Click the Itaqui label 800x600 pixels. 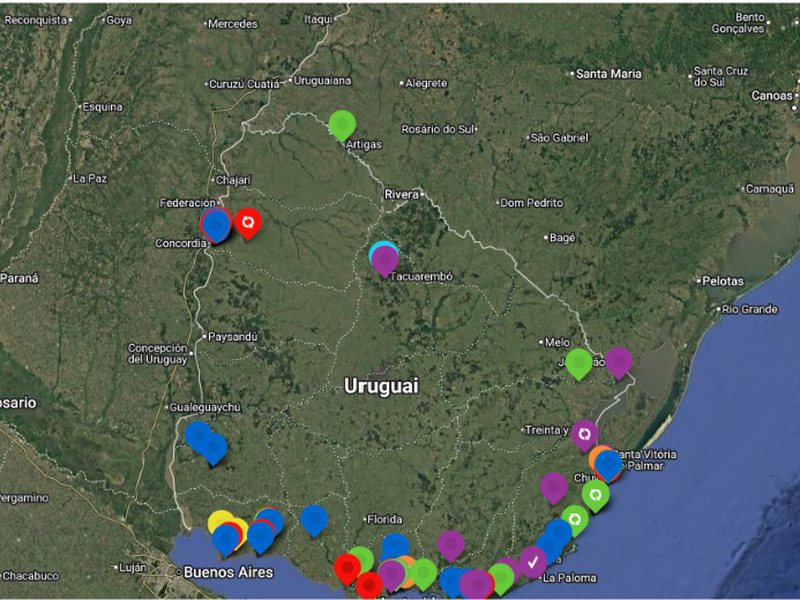(318, 19)
